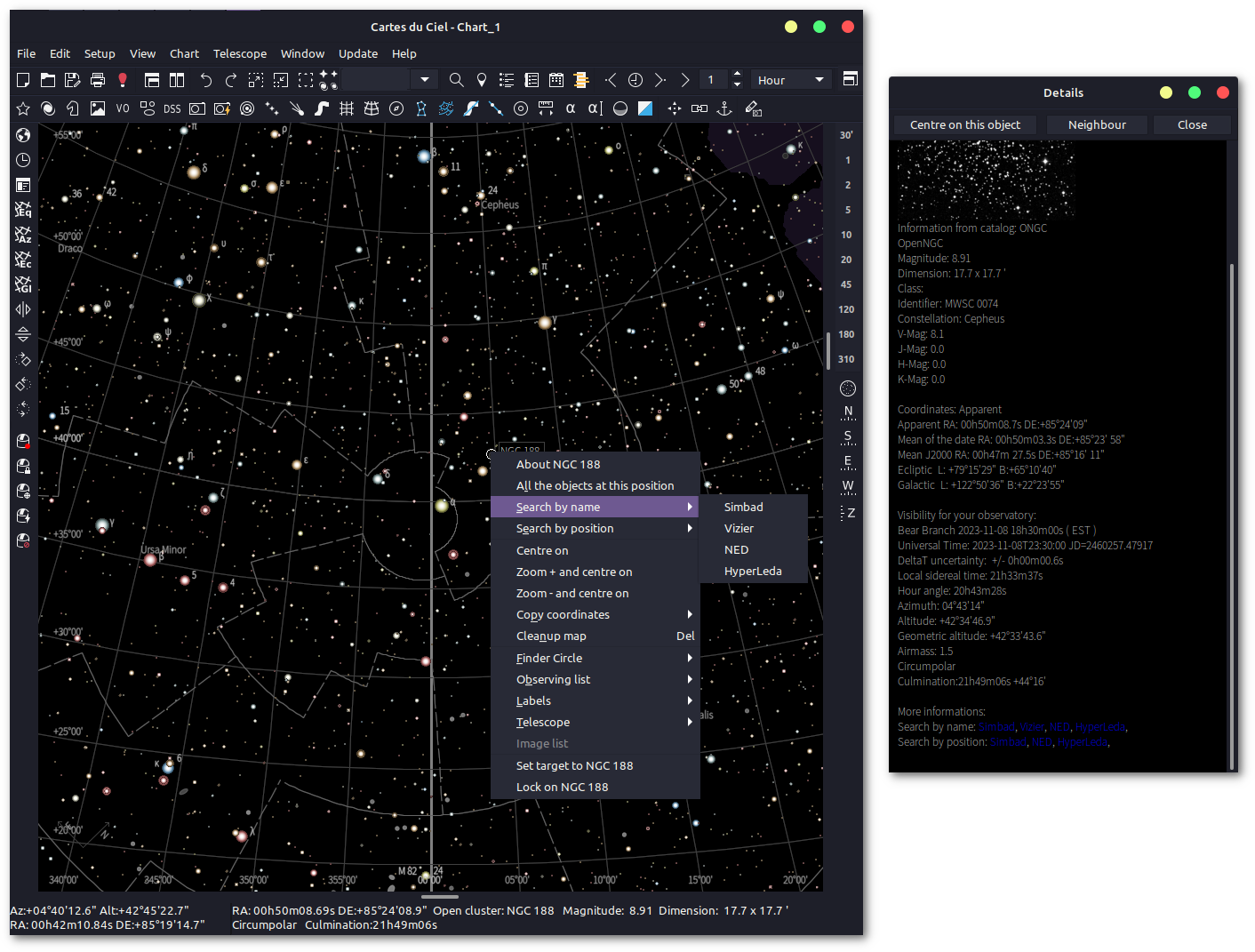Select About NGC 188 context entry
The image size is (1255, 952).
click(596, 464)
